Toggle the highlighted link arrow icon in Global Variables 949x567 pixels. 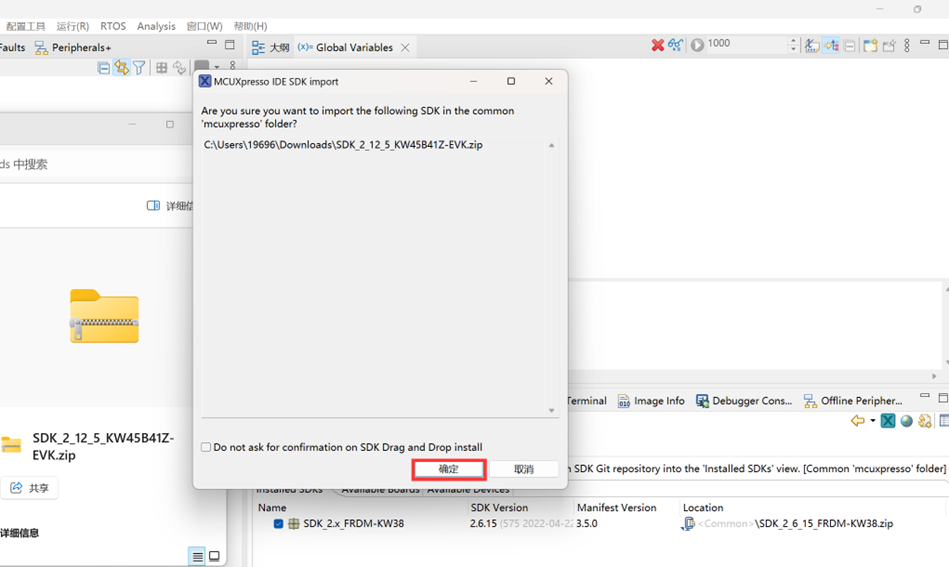[832, 45]
